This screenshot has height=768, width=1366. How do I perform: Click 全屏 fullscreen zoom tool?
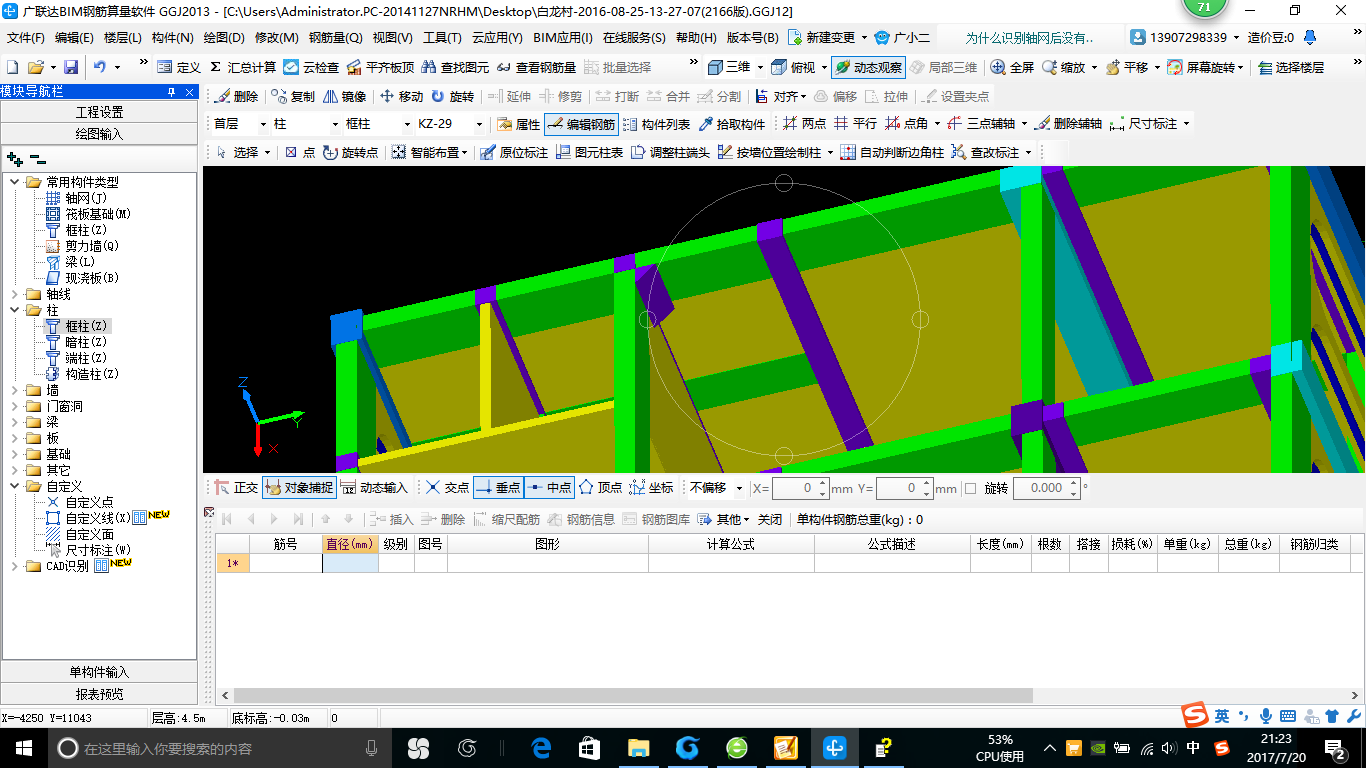click(x=1012, y=67)
